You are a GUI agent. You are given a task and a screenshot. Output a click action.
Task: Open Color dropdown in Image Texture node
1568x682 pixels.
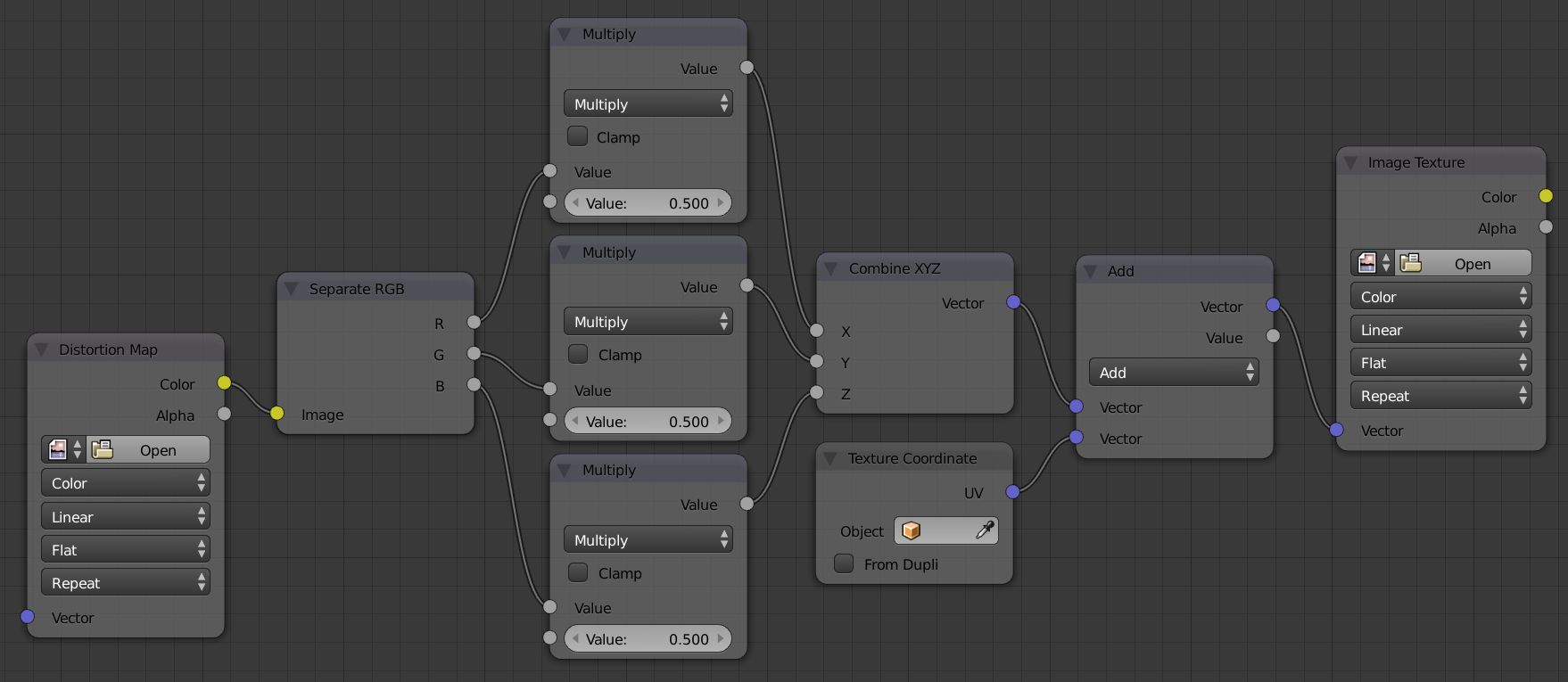pyautogui.click(x=1440, y=296)
